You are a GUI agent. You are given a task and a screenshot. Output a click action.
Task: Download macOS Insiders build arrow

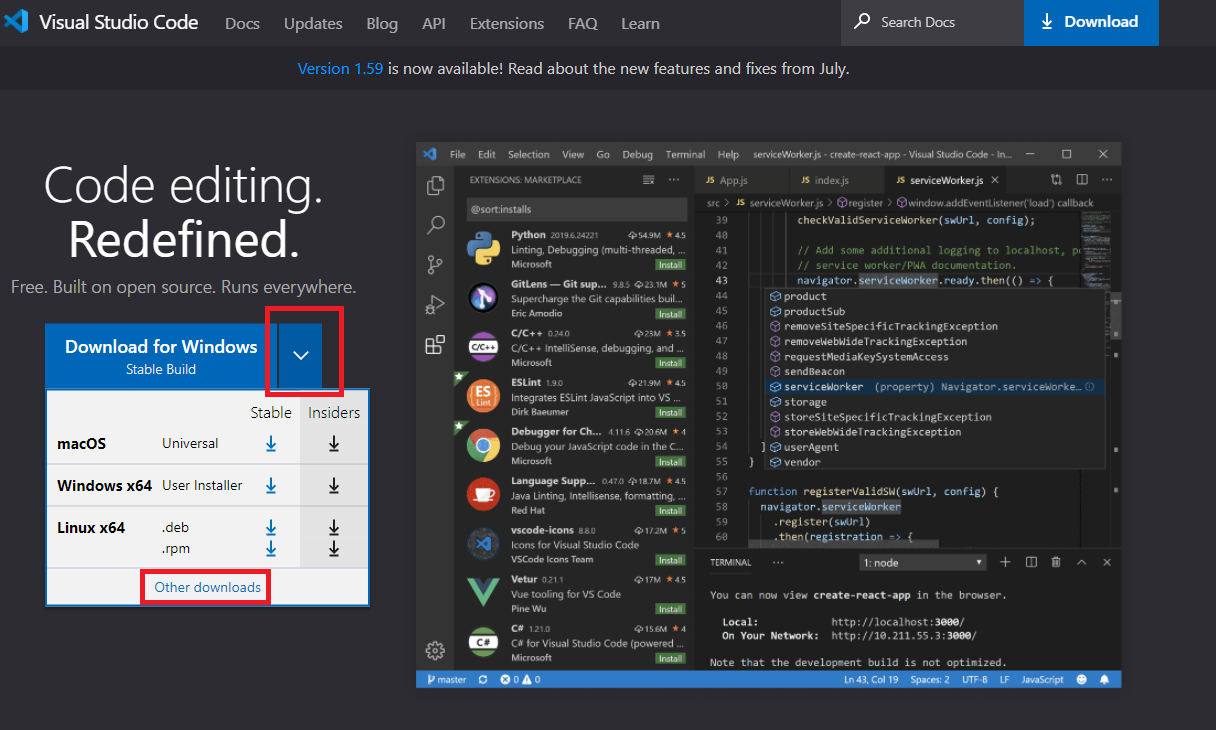coord(334,444)
